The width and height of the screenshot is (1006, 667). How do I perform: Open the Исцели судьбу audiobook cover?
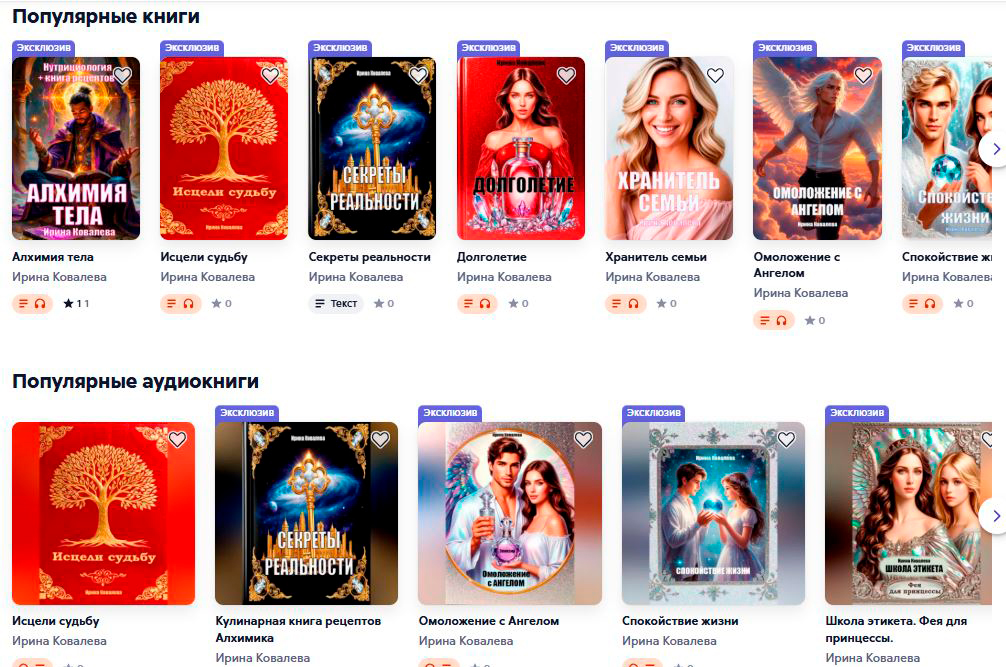coord(103,513)
